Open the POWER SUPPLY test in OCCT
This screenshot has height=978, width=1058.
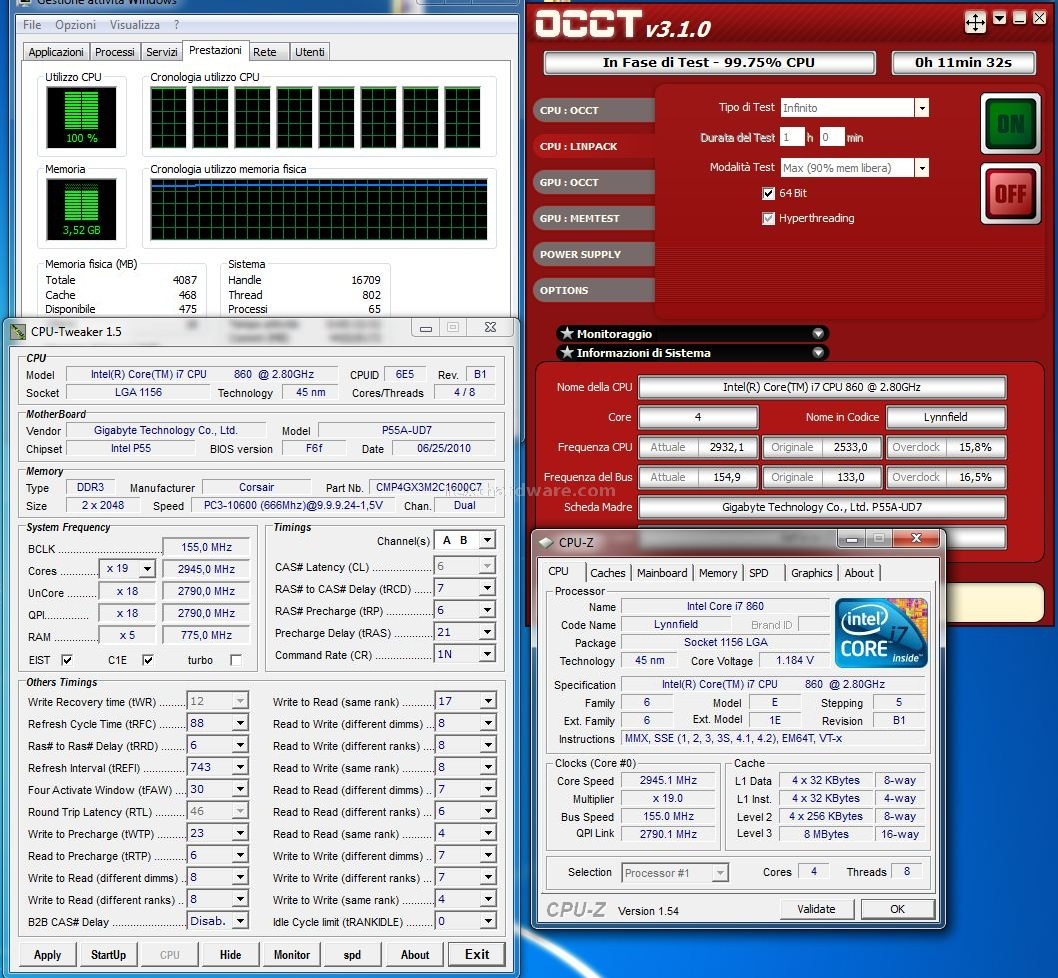point(594,254)
